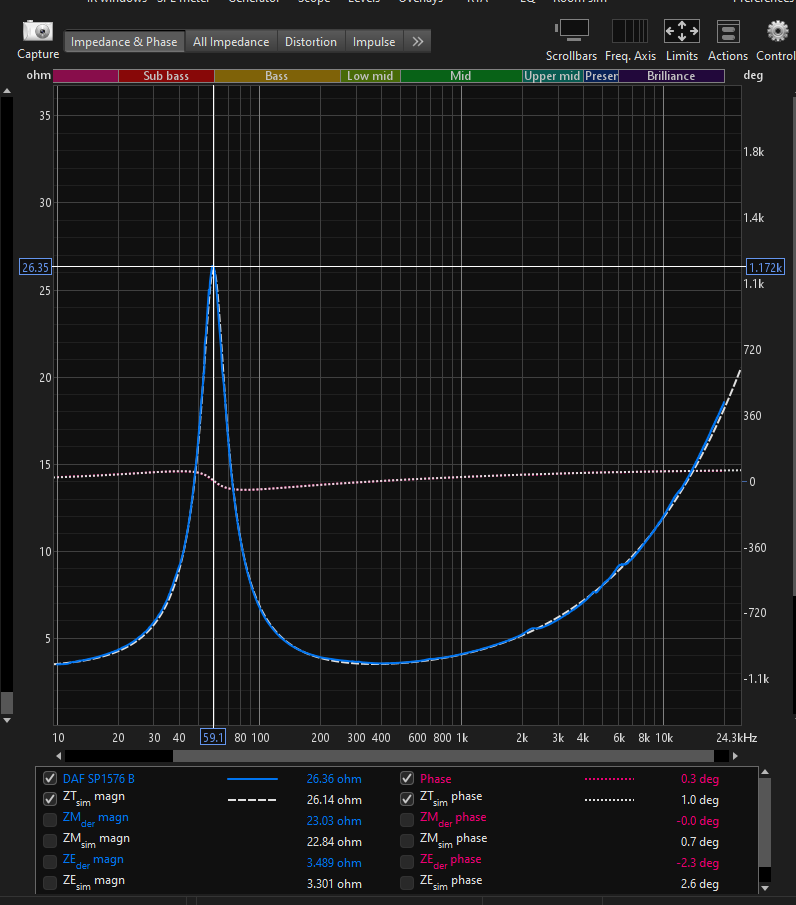This screenshot has height=905, width=796.
Task: Enable the ZM sim magn trace
Action: tap(50, 840)
